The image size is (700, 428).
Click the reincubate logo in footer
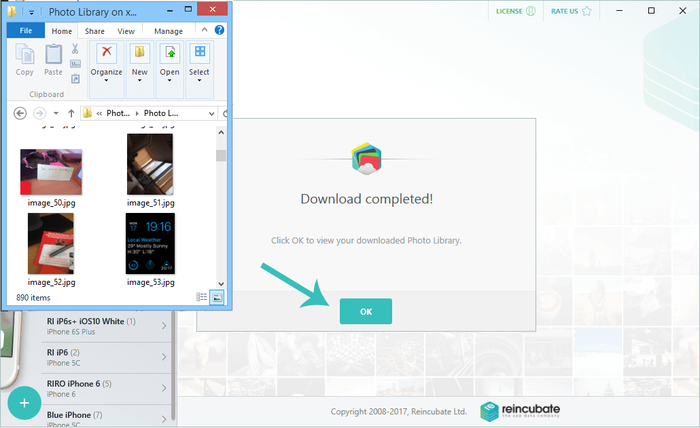[520, 411]
